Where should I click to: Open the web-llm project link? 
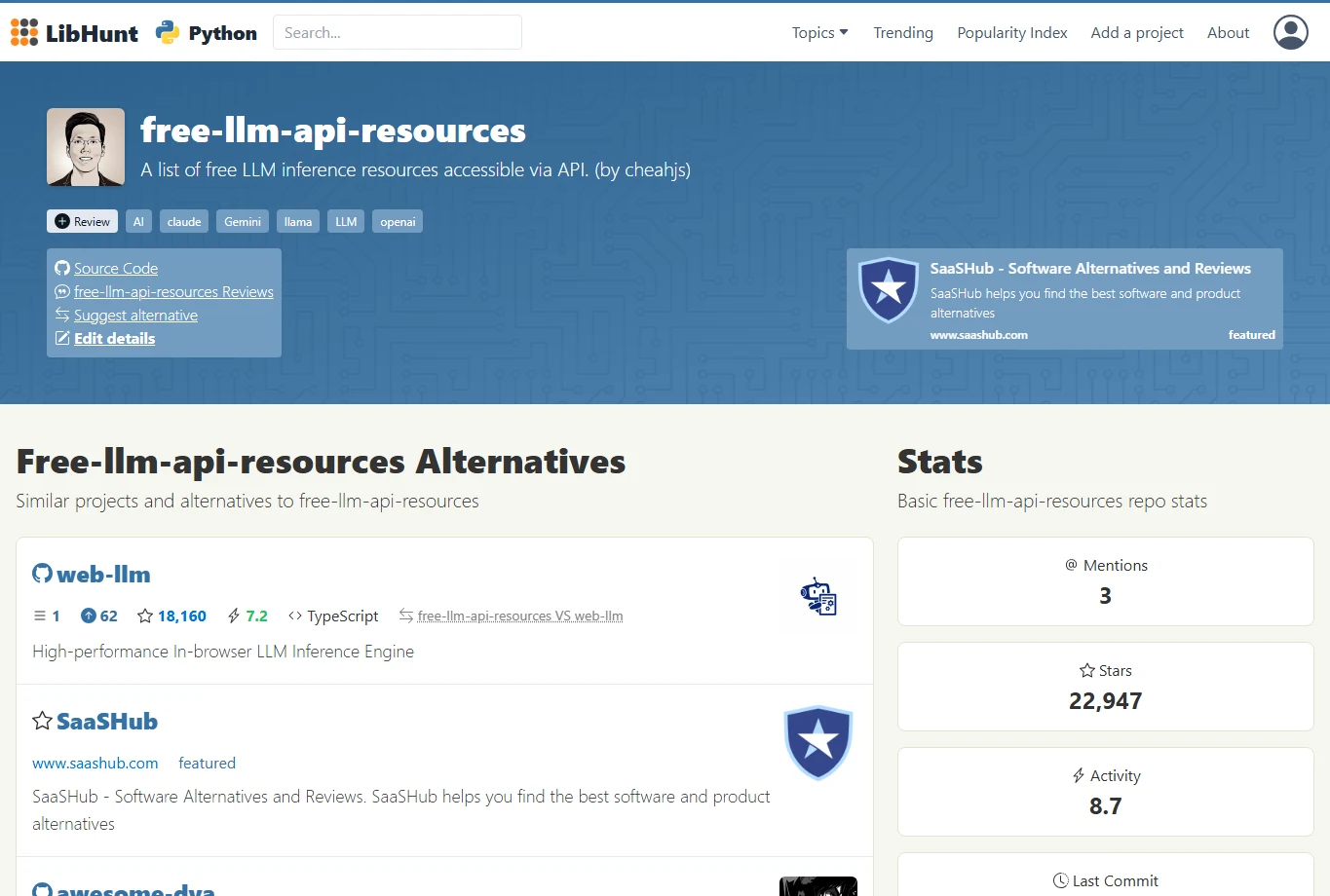click(x=103, y=574)
